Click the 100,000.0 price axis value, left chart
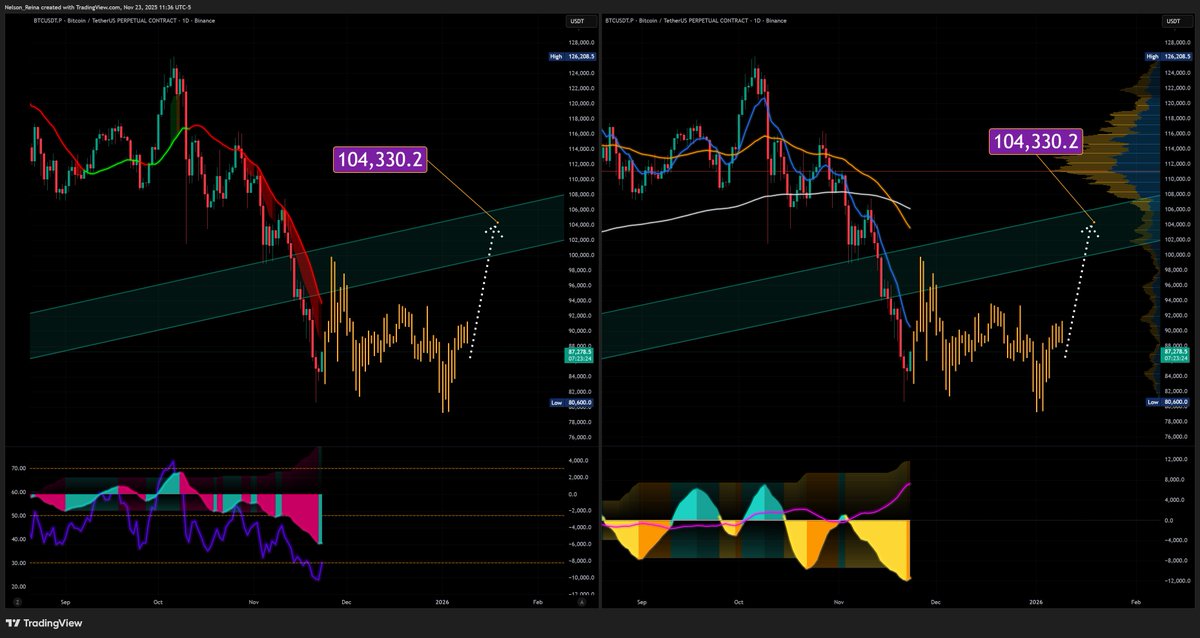 point(582,255)
